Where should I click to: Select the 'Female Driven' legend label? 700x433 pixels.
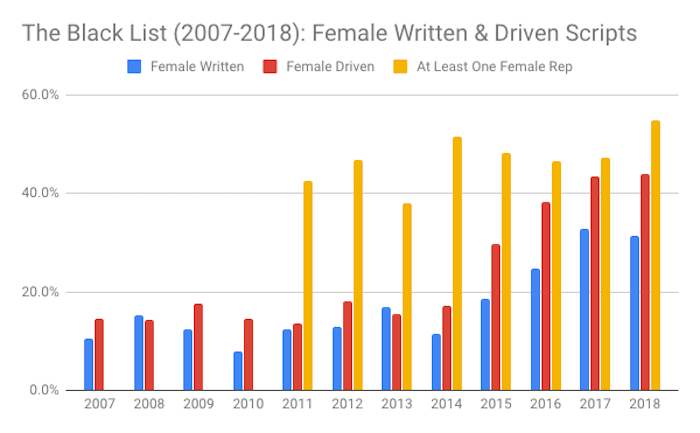[x=330, y=67]
